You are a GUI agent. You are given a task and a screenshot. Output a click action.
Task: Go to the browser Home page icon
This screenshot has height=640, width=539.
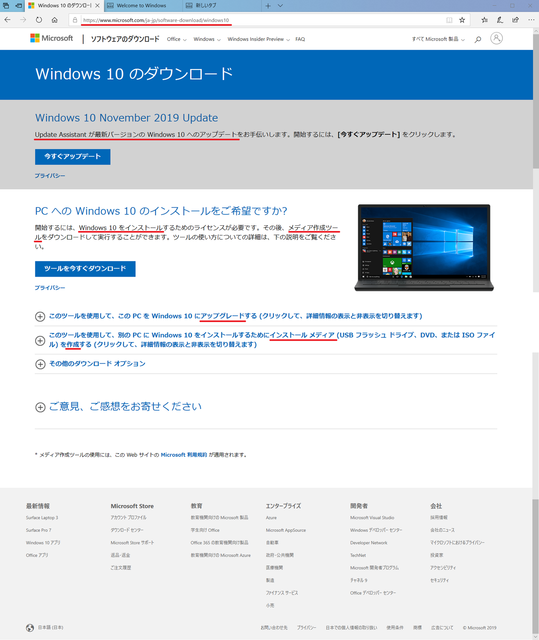pyautogui.click(x=54, y=20)
